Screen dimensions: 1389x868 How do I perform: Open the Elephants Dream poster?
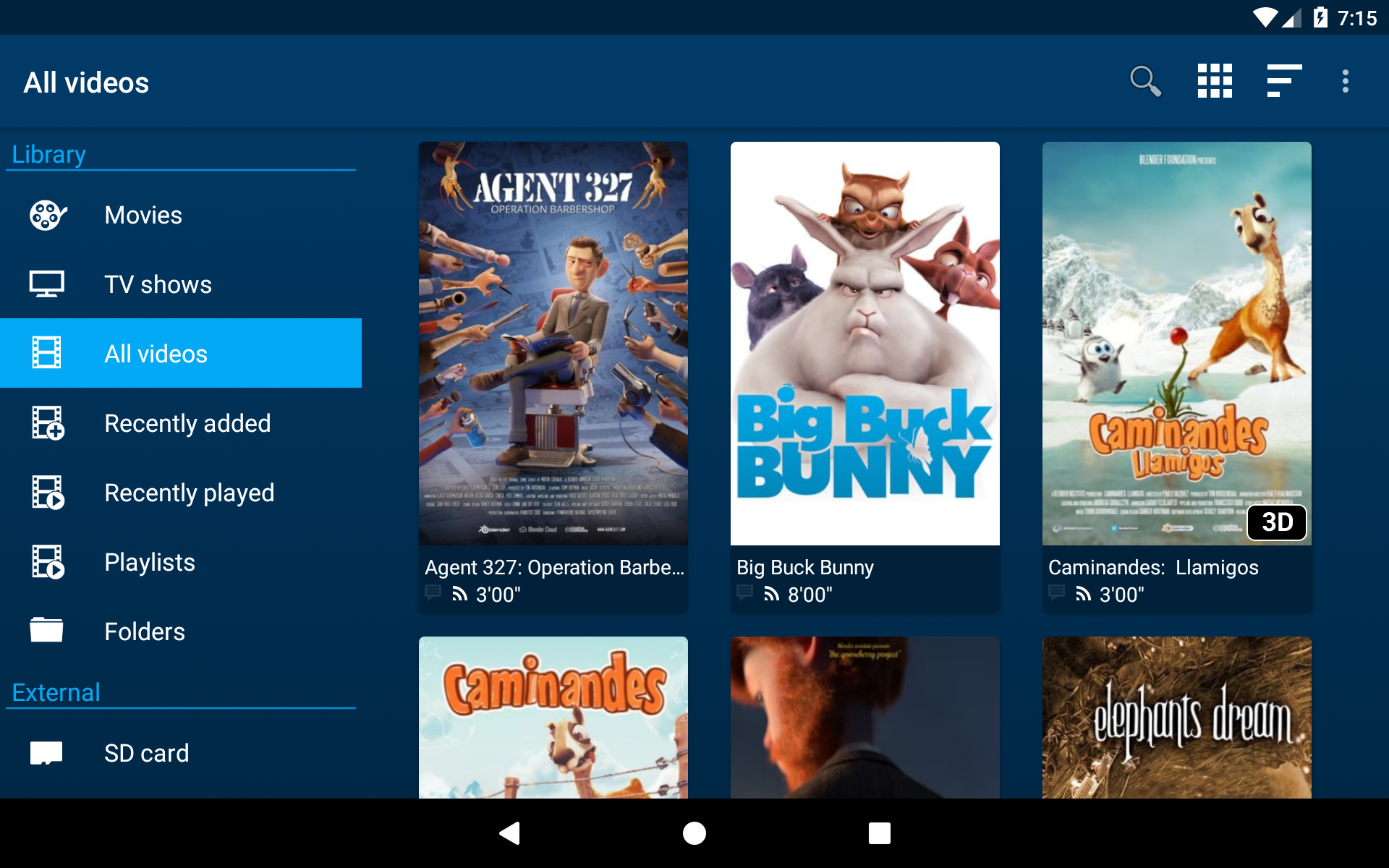(1177, 718)
